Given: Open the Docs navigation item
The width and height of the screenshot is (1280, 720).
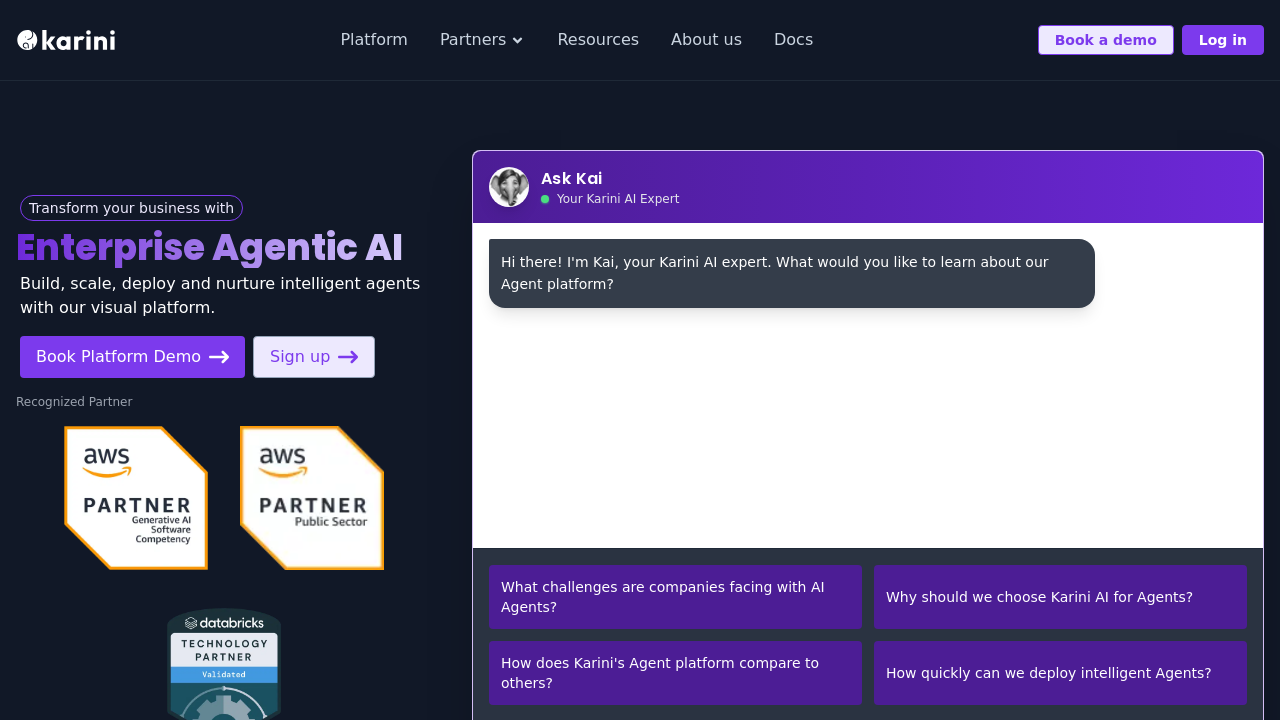Looking at the screenshot, I should 793,39.
